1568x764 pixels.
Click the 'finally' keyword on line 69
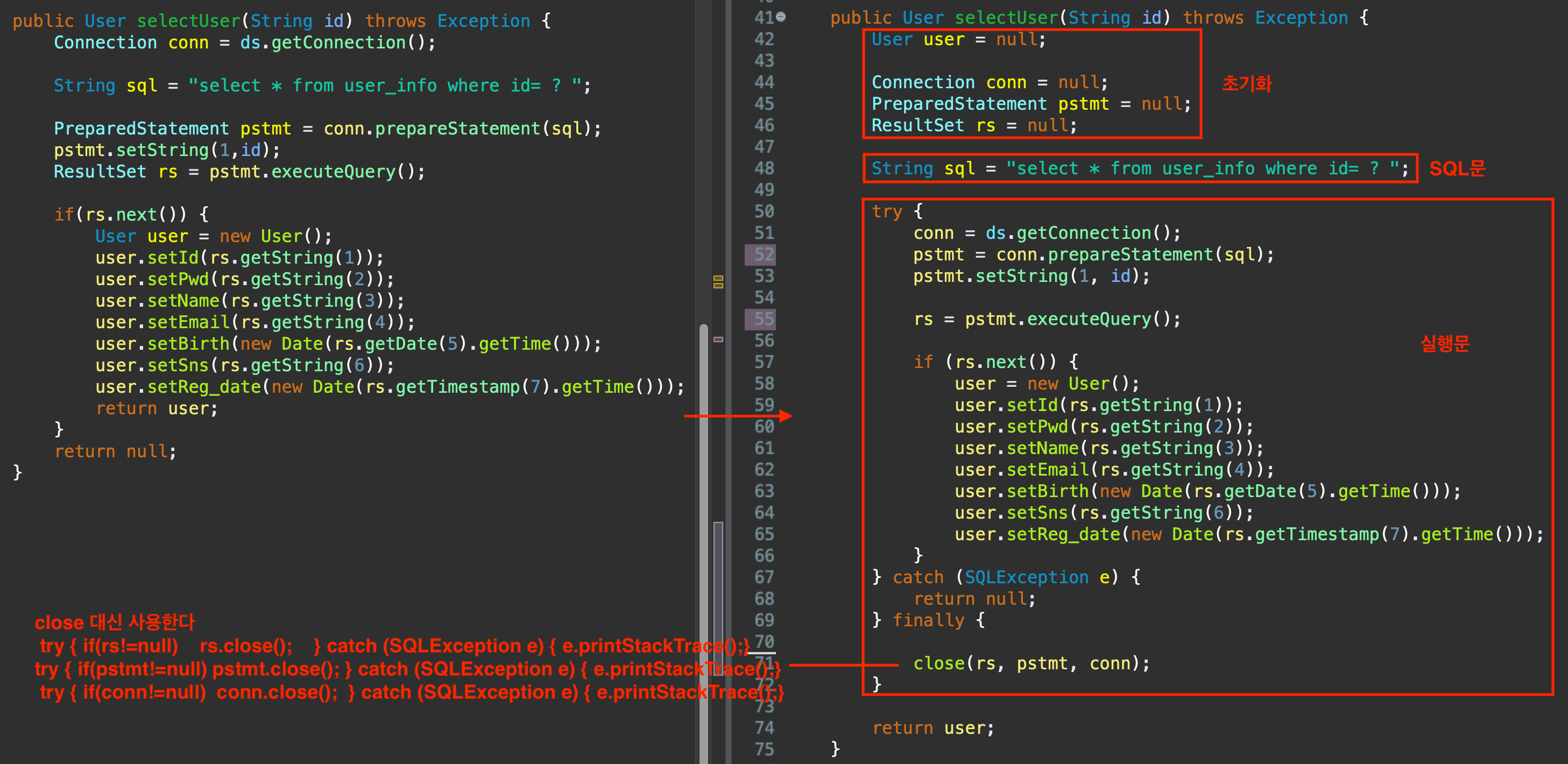(928, 620)
